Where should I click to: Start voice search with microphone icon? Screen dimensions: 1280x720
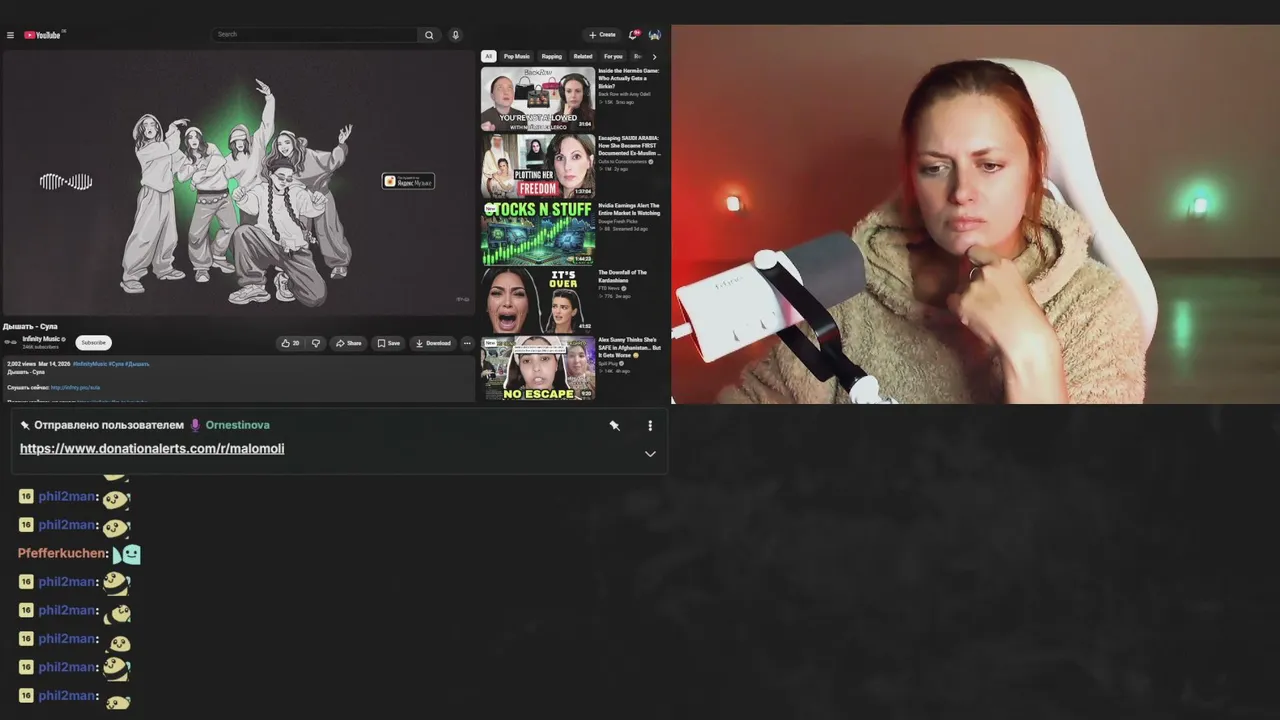click(456, 35)
